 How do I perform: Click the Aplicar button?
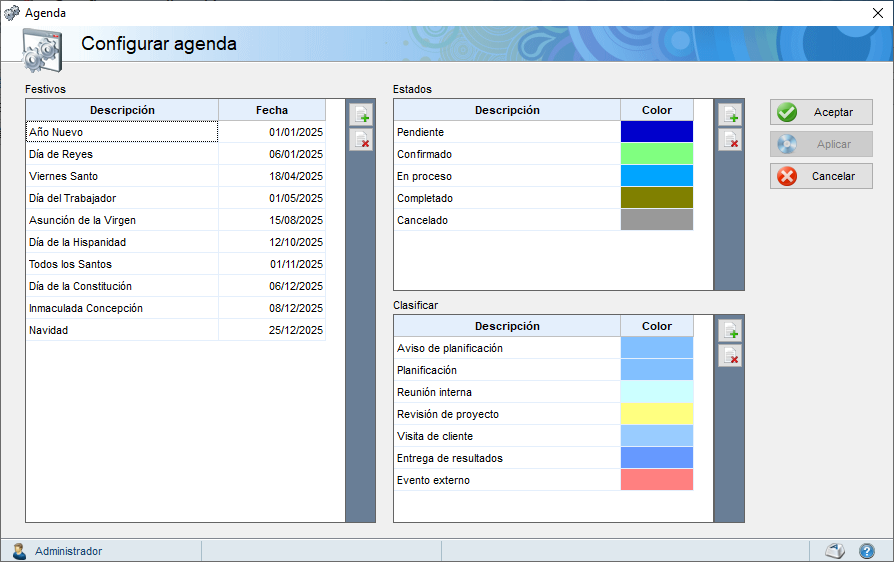pyautogui.click(x=821, y=144)
